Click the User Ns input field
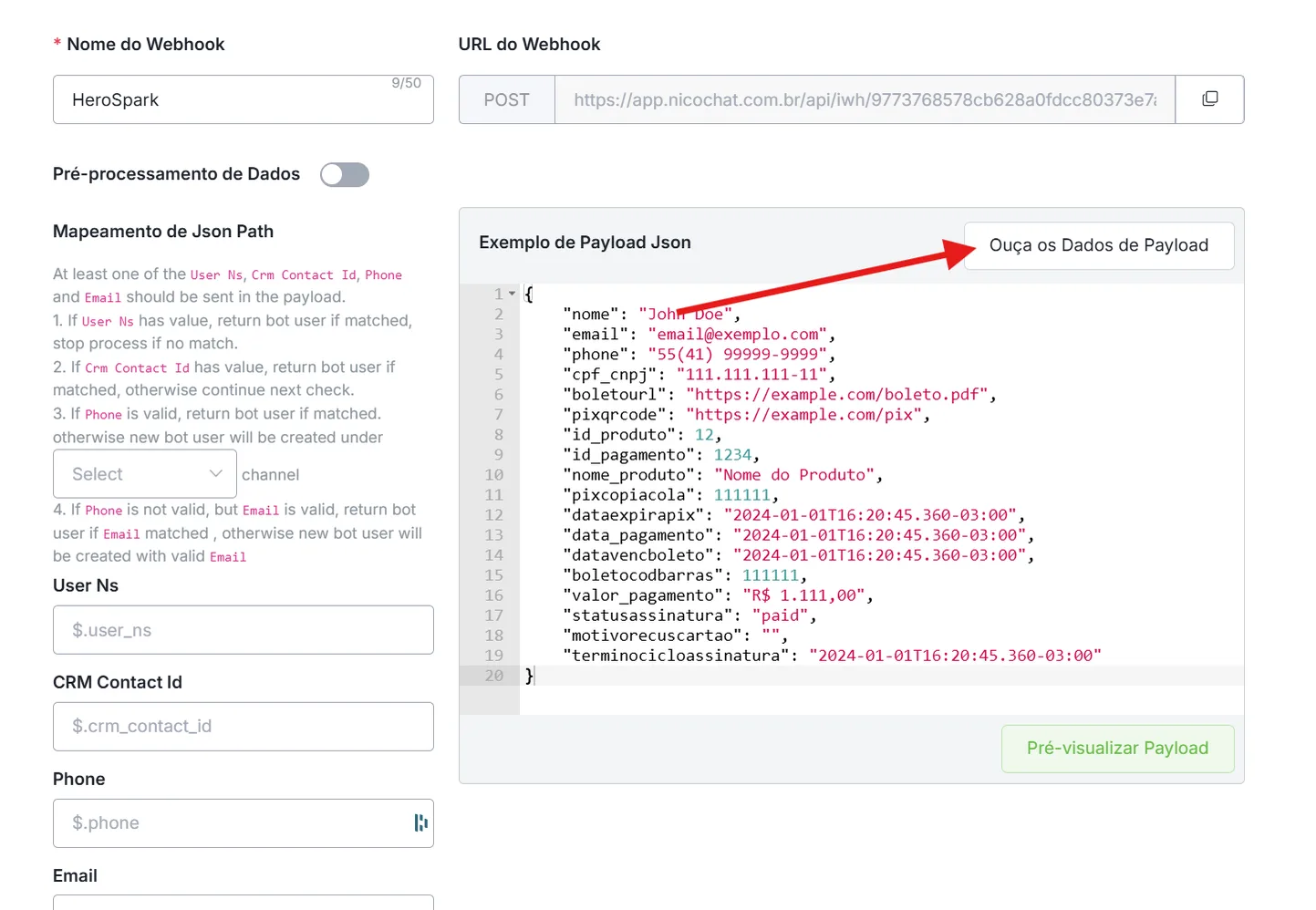Viewport: 1316px width, 910px height. [244, 630]
